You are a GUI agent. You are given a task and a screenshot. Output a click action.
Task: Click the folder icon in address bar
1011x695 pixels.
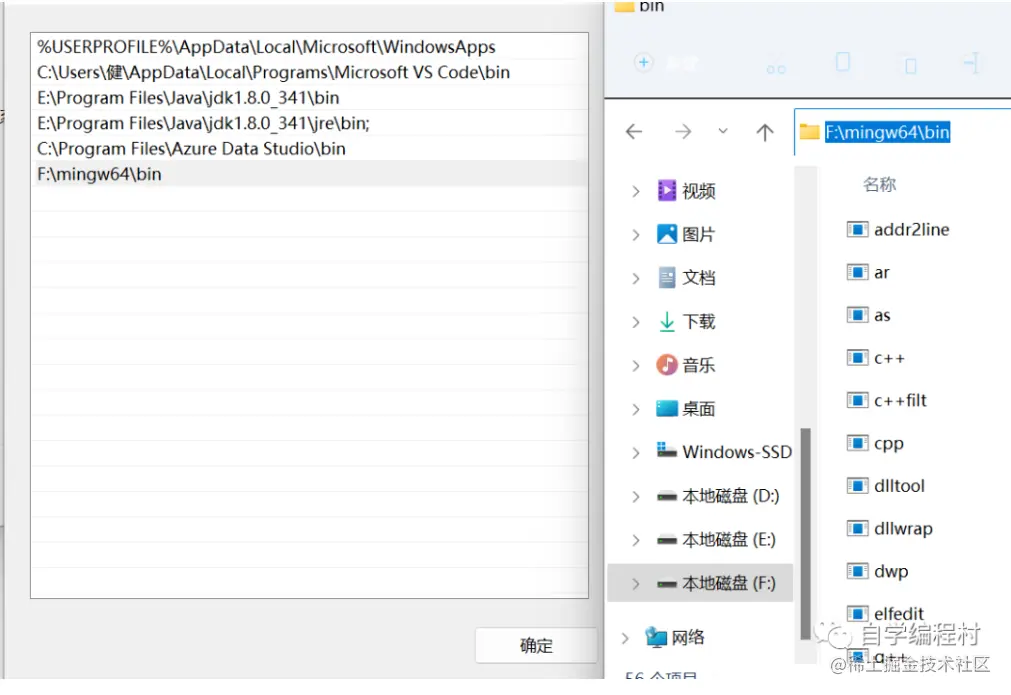coord(809,132)
